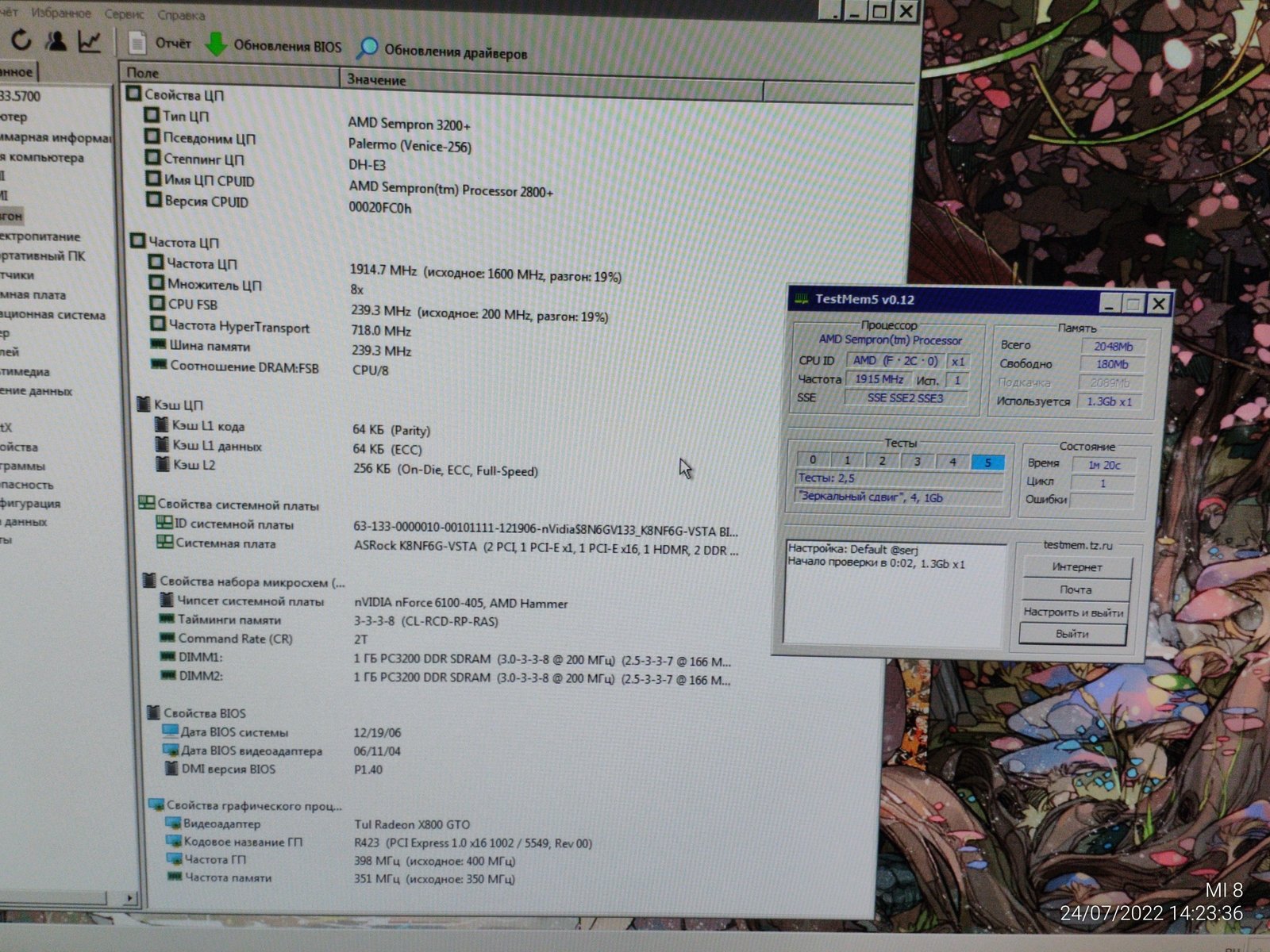Image resolution: width=1270 pixels, height=952 pixels.
Task: Open the Избранное menu
Action: click(x=60, y=13)
